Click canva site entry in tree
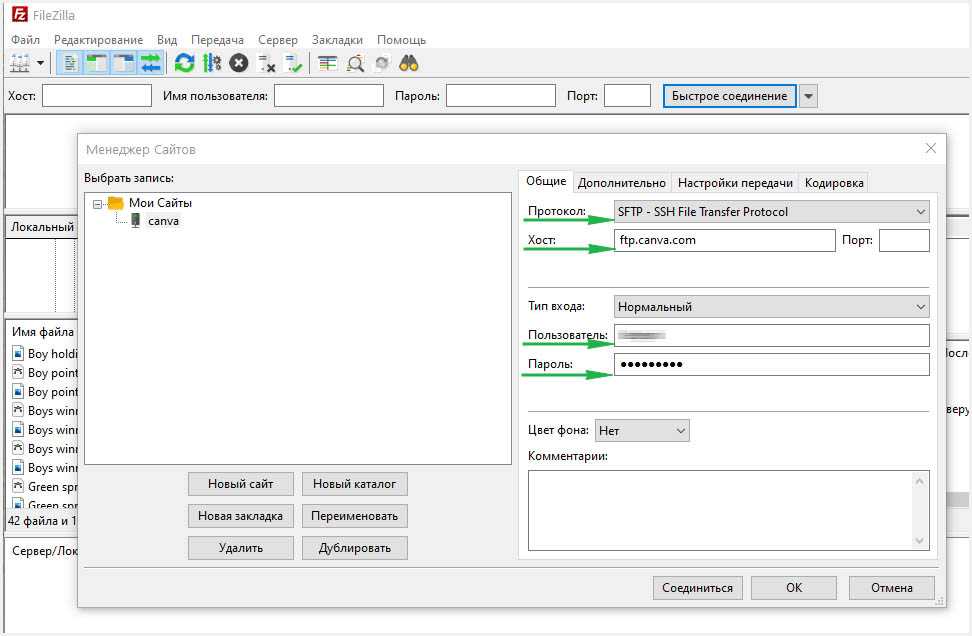Viewport: 972px width, 636px height. 163,221
